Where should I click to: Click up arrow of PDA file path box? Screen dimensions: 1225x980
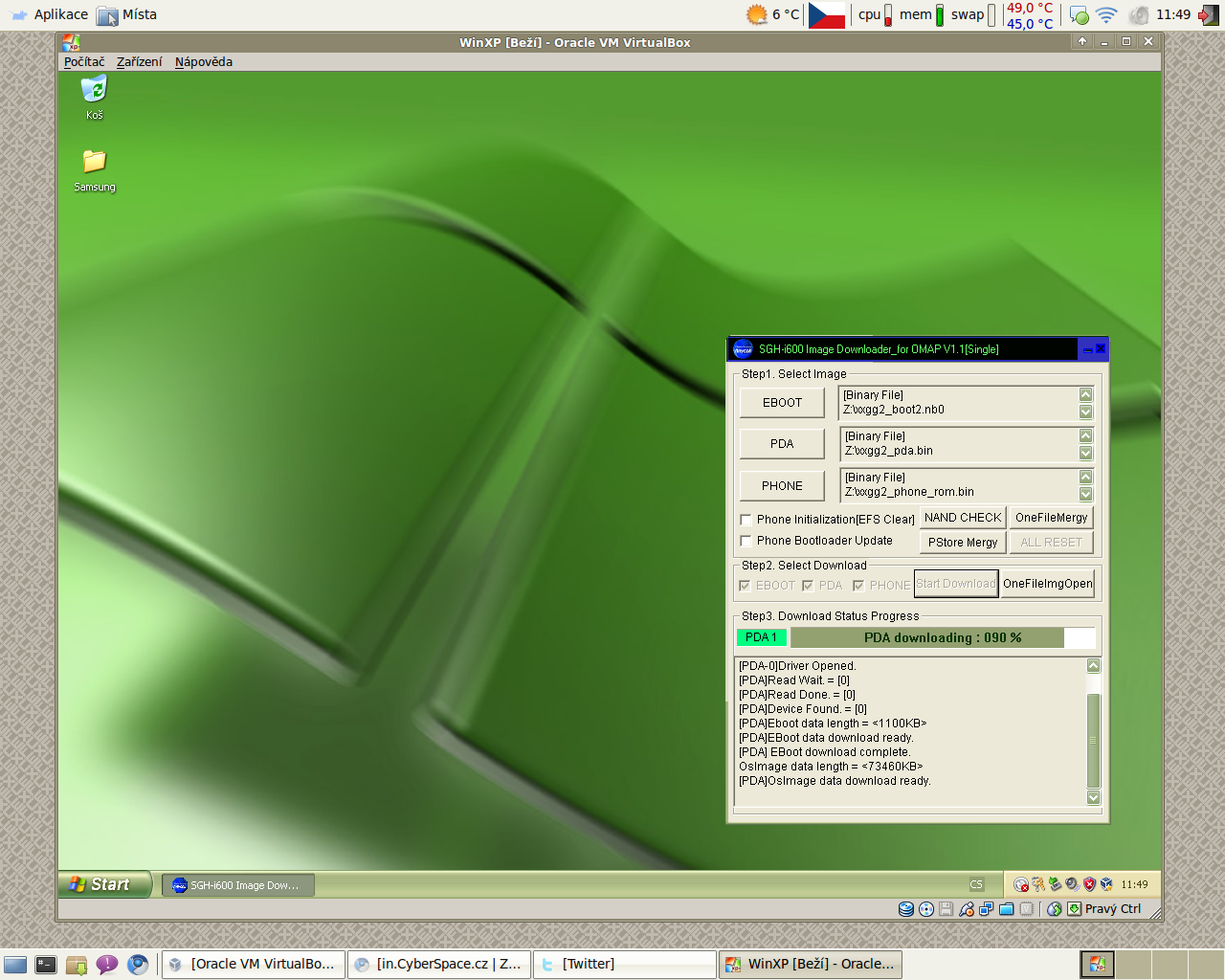tap(1085, 436)
